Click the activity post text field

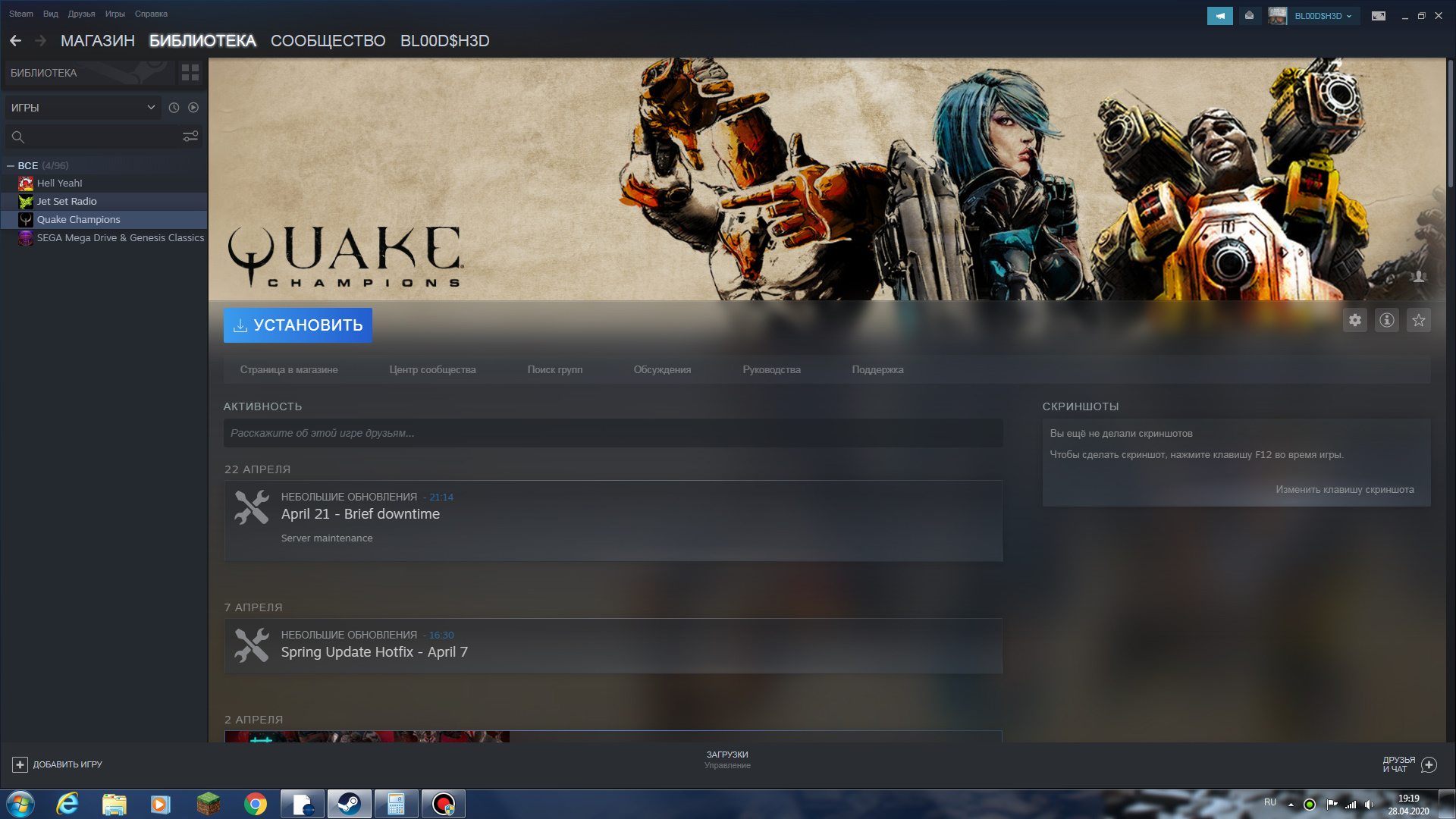click(x=613, y=433)
